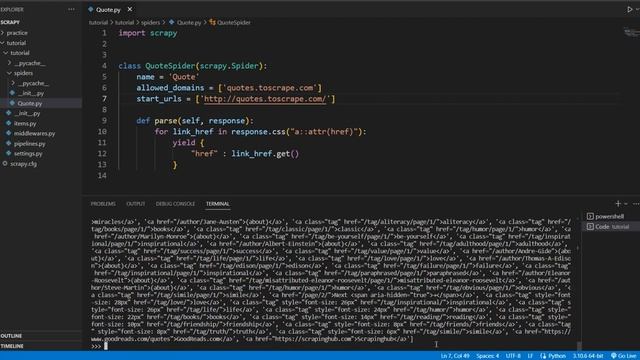
Task: Collapse the SCRAPY workspace header
Action: tap(10, 22)
